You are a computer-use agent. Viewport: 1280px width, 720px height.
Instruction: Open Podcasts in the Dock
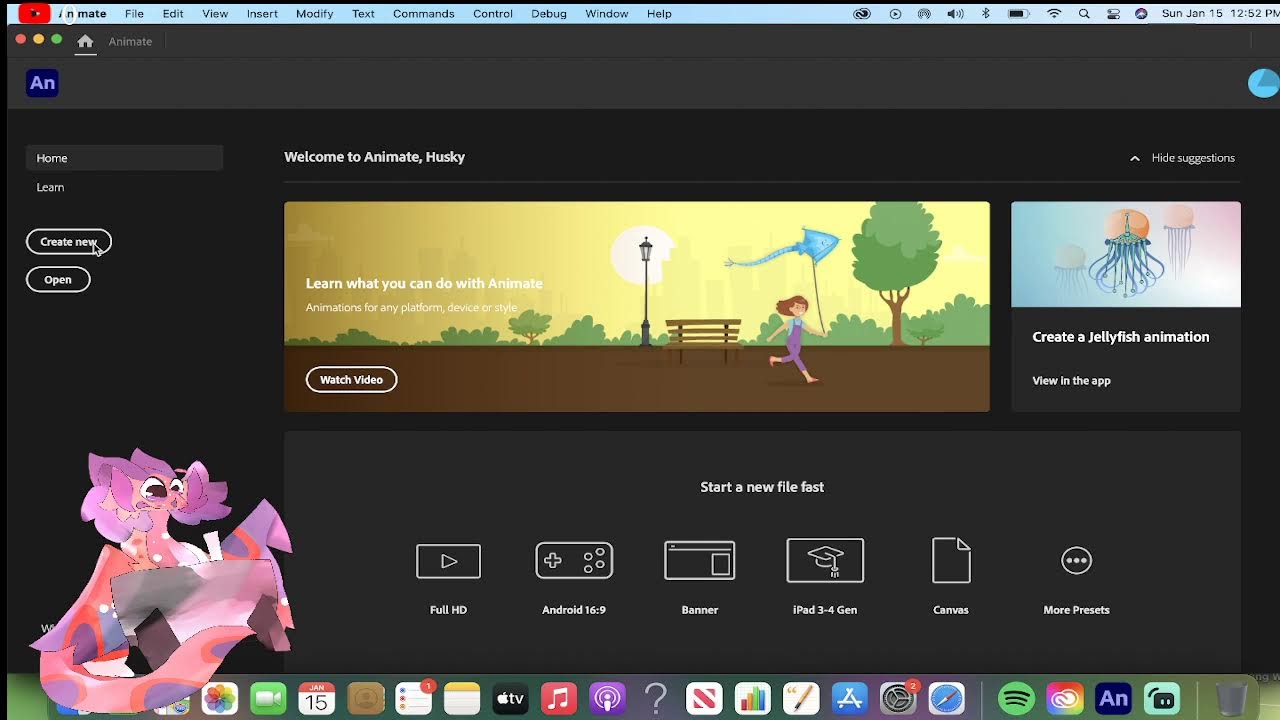607,698
